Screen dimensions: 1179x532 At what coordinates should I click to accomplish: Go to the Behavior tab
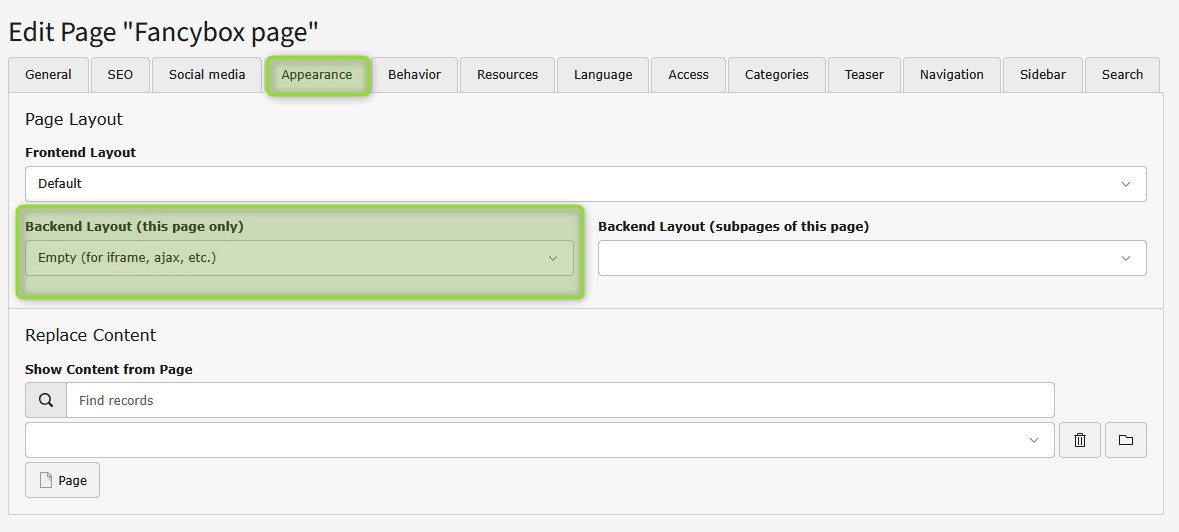point(415,75)
